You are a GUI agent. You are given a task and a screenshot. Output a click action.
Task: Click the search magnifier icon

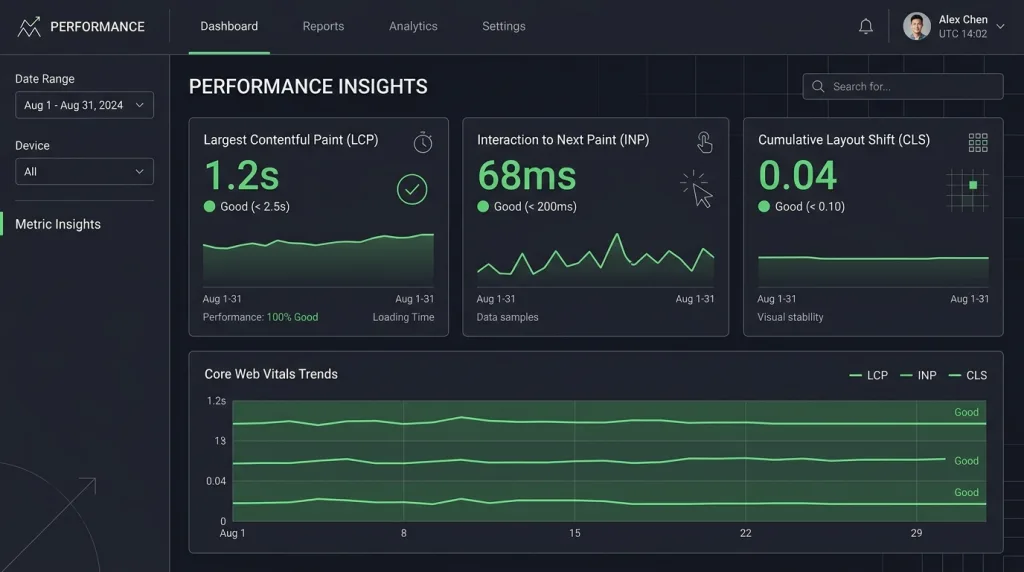(x=818, y=86)
